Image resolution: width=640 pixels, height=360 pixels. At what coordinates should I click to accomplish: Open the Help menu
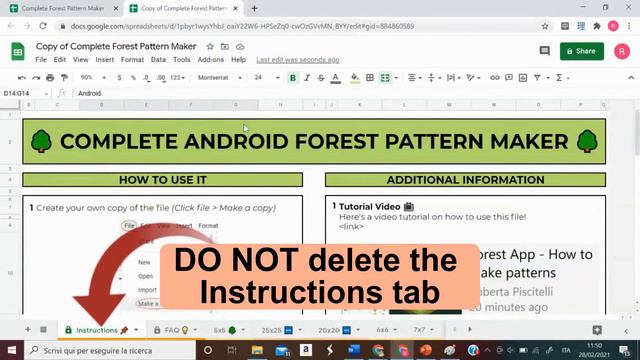click(x=238, y=60)
